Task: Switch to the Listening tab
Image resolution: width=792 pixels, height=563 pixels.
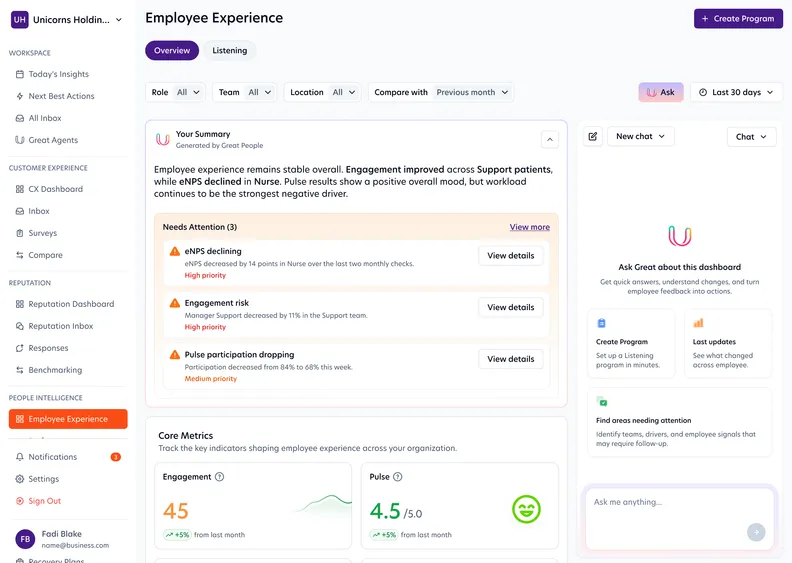Action: pyautogui.click(x=230, y=50)
